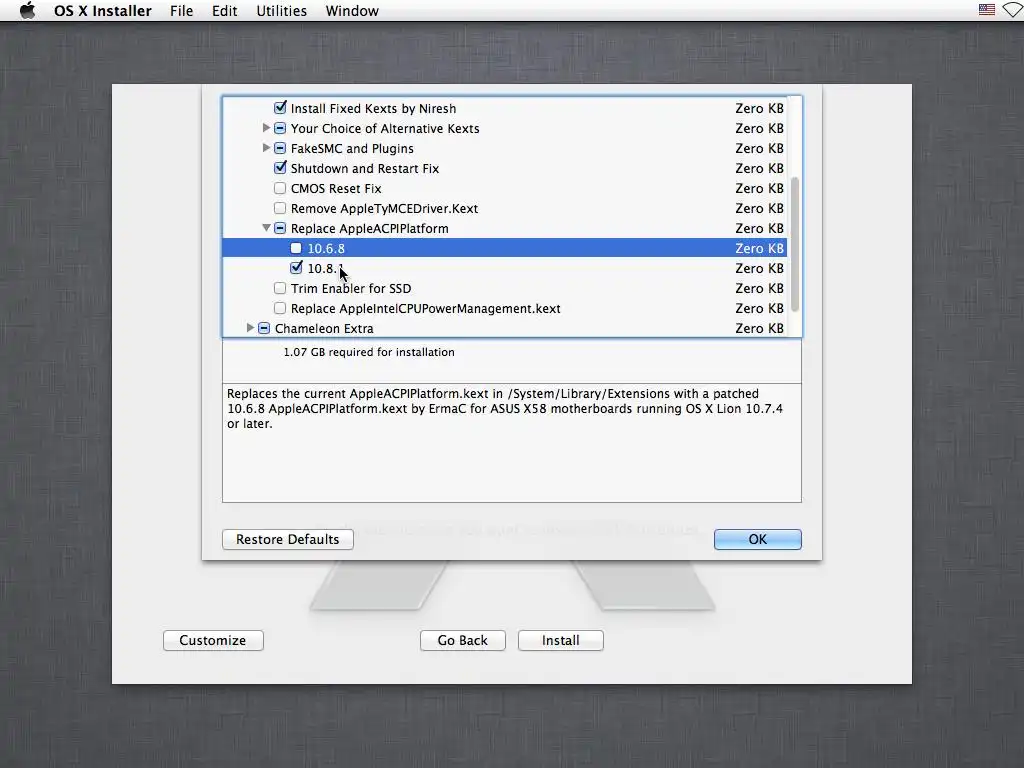The width and height of the screenshot is (1024, 768).
Task: Click the description text about AppleACPIPlatform.kext
Action: [x=505, y=409]
